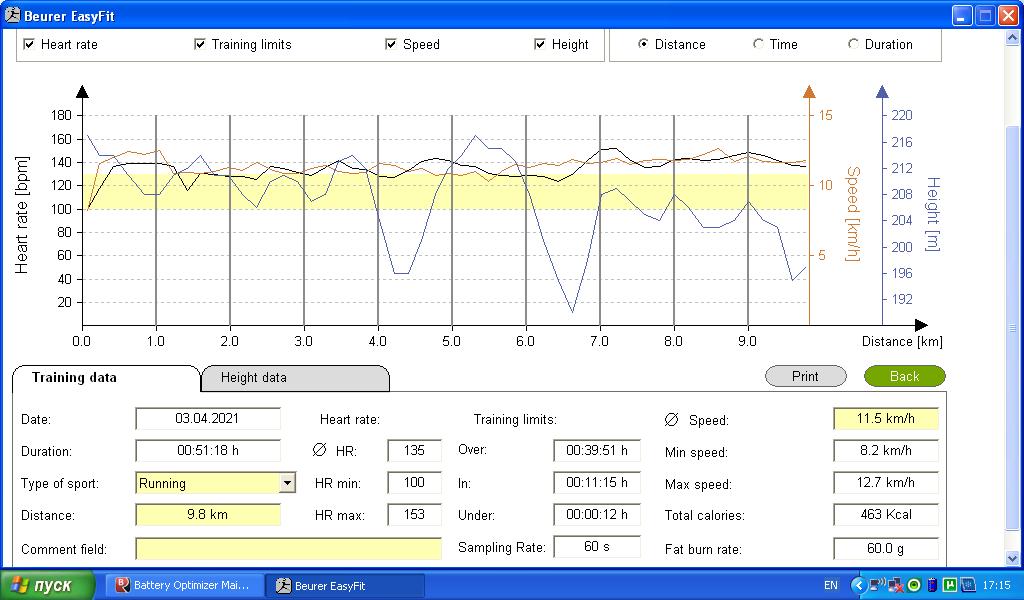Click the Distance [km] axis label
1024x600 pixels.
(x=902, y=341)
